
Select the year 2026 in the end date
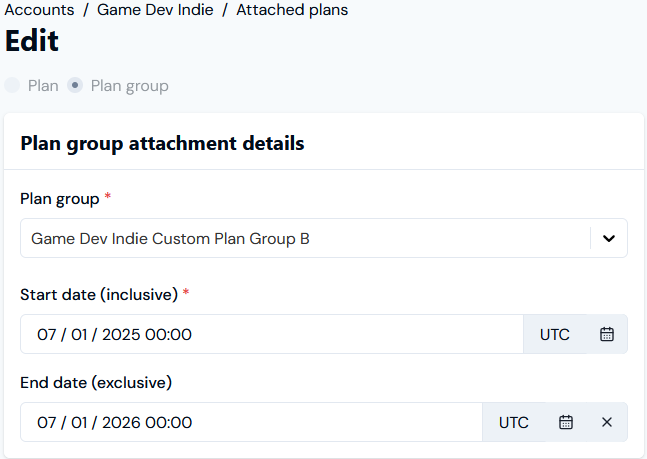pos(121,422)
